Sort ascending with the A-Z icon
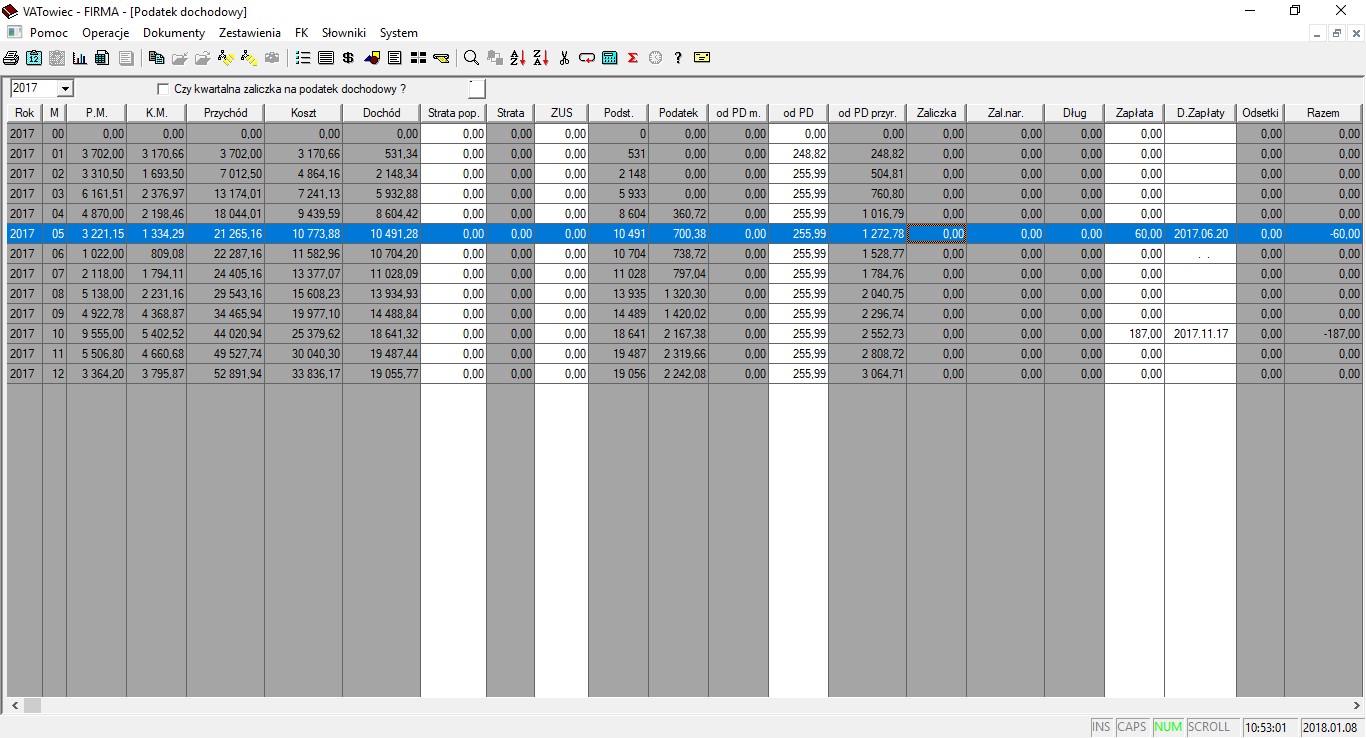This screenshot has width=1366, height=738. 518,58
